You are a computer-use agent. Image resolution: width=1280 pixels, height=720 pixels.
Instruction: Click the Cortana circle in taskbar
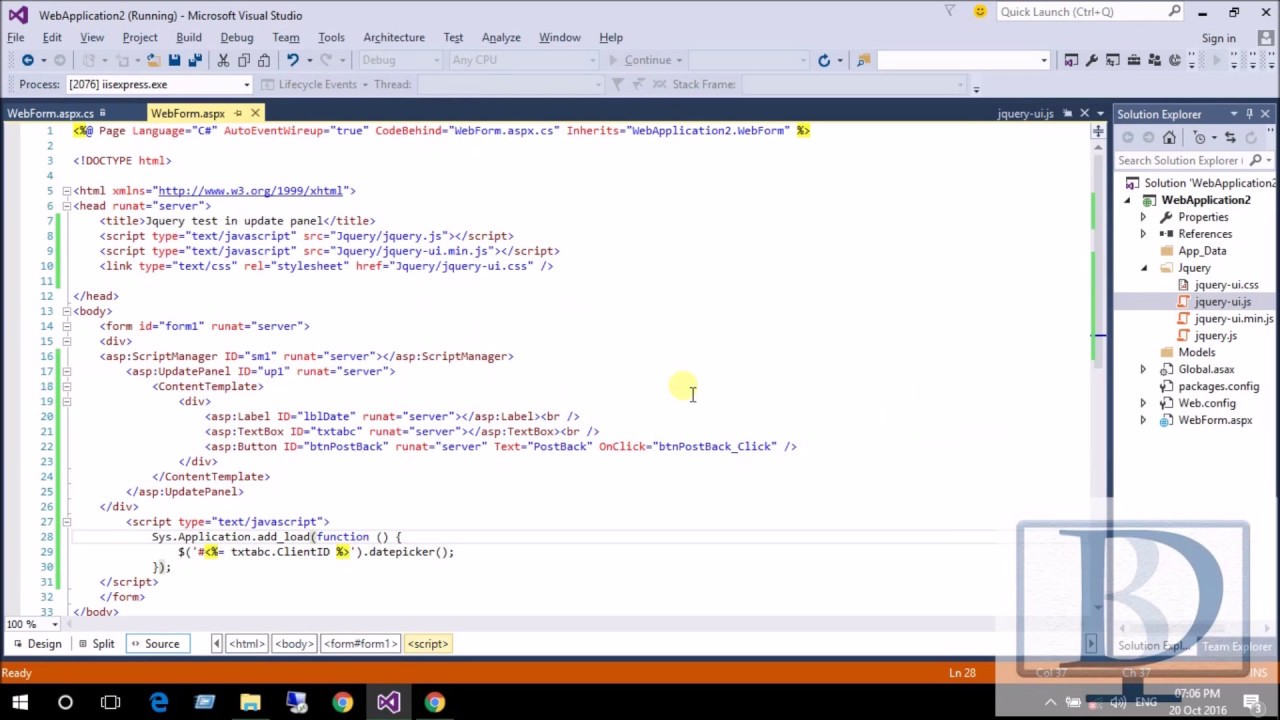tap(65, 702)
